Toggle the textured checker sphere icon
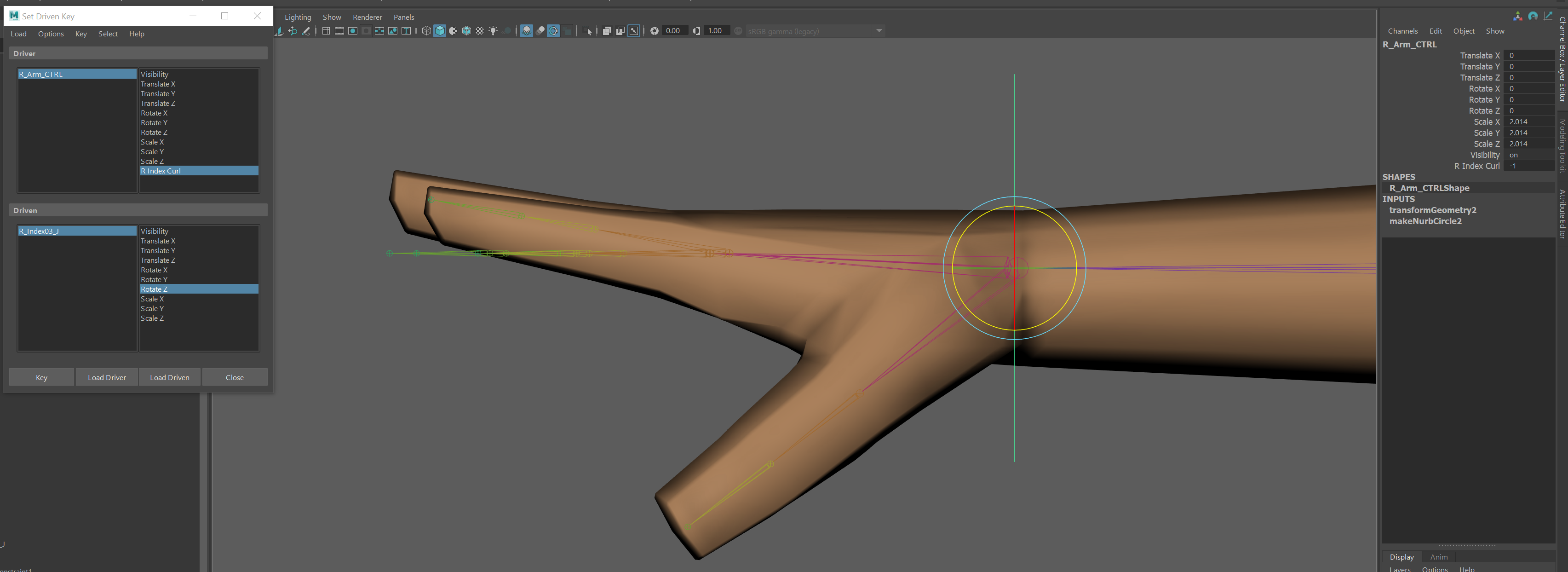Viewport: 1568px width, 572px height. (480, 31)
